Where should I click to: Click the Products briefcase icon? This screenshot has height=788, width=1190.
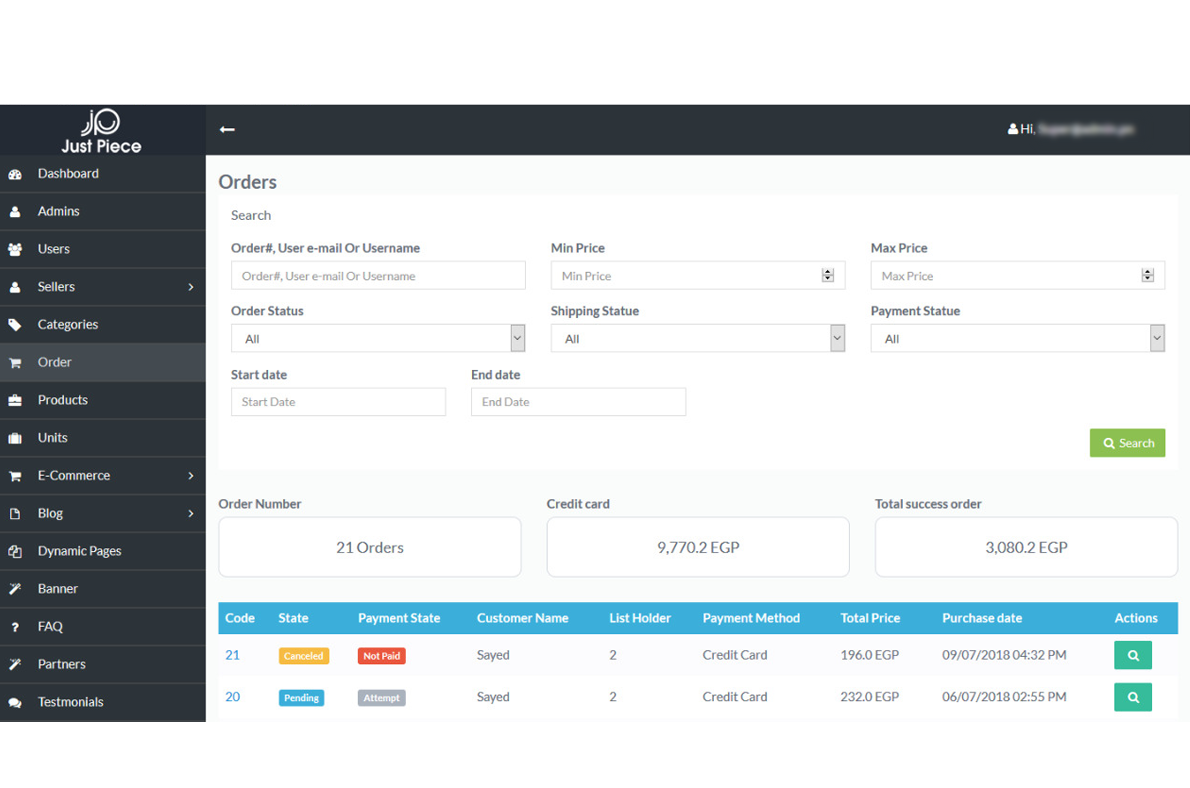pyautogui.click(x=15, y=400)
